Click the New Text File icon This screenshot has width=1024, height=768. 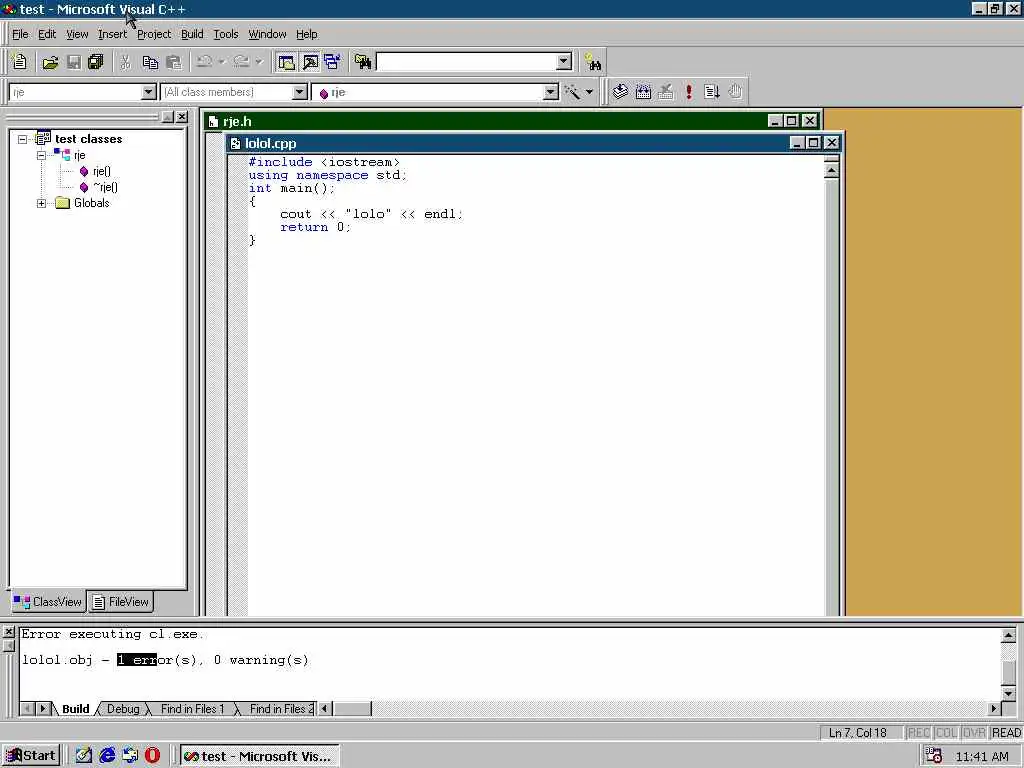(20, 62)
